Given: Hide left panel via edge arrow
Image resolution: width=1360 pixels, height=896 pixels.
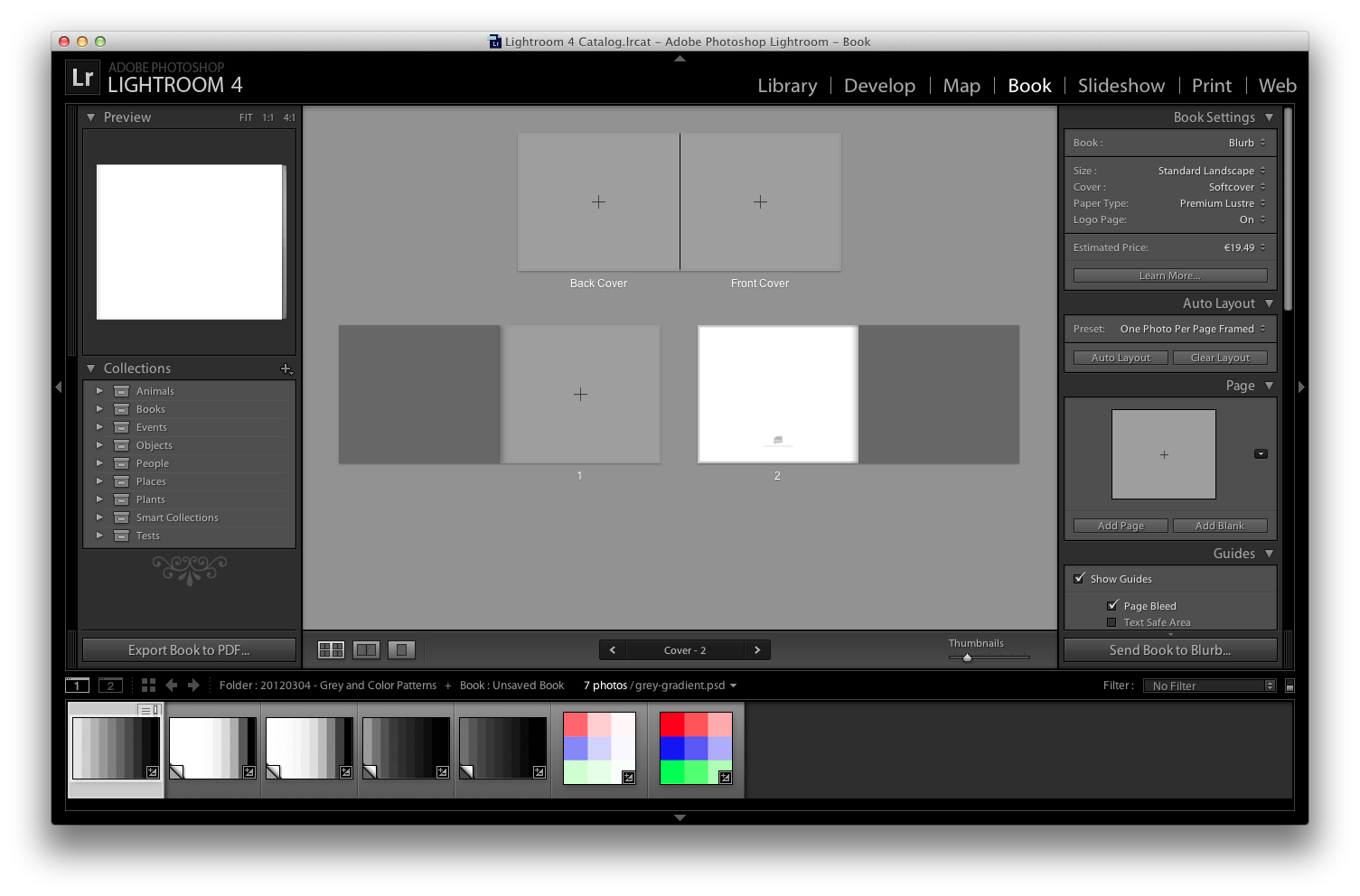Looking at the screenshot, I should pos(59,387).
